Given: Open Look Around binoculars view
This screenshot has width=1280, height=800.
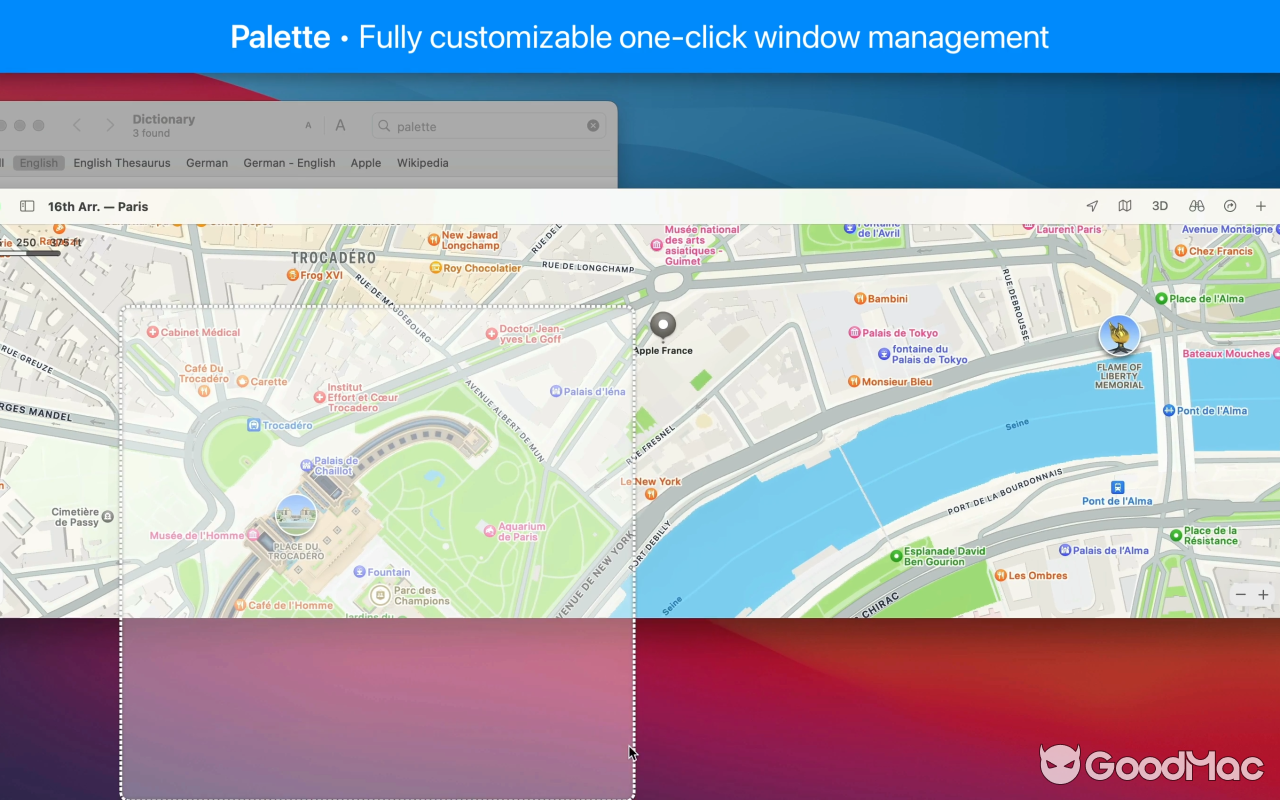Looking at the screenshot, I should 1196,206.
